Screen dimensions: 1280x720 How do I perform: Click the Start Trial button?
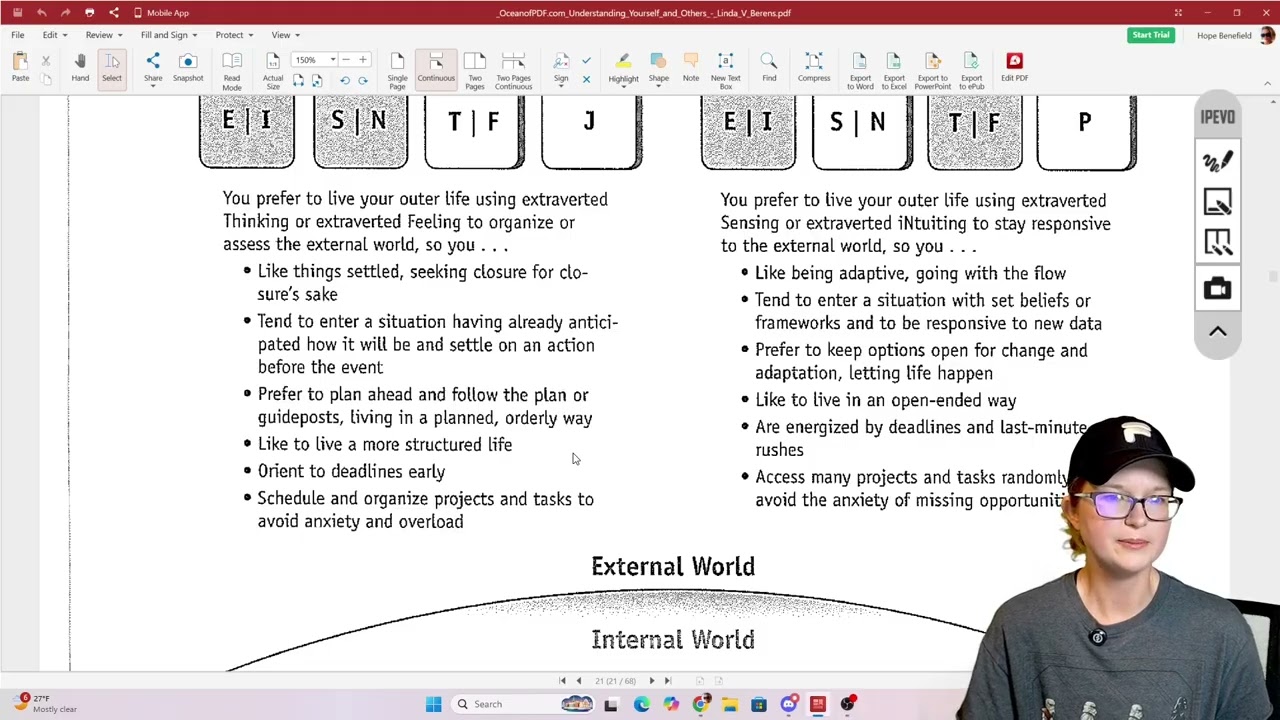coord(1151,35)
